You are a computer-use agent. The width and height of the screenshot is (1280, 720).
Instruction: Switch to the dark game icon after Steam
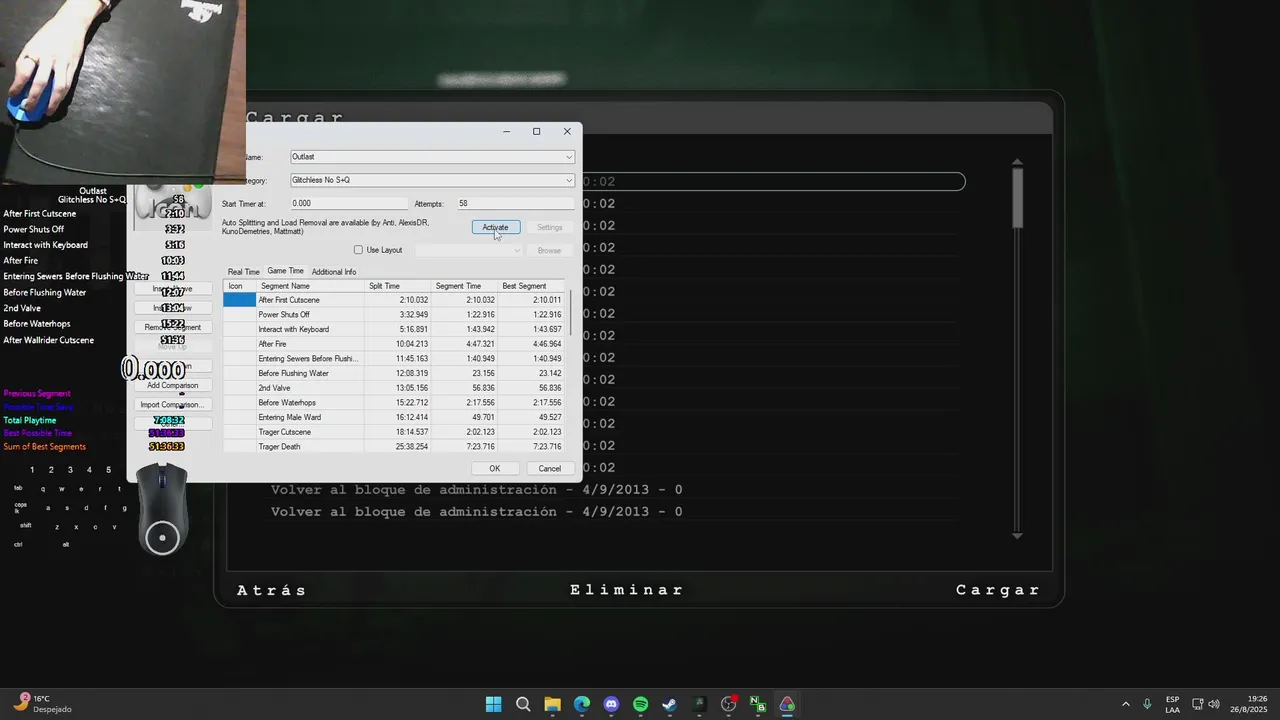click(700, 704)
